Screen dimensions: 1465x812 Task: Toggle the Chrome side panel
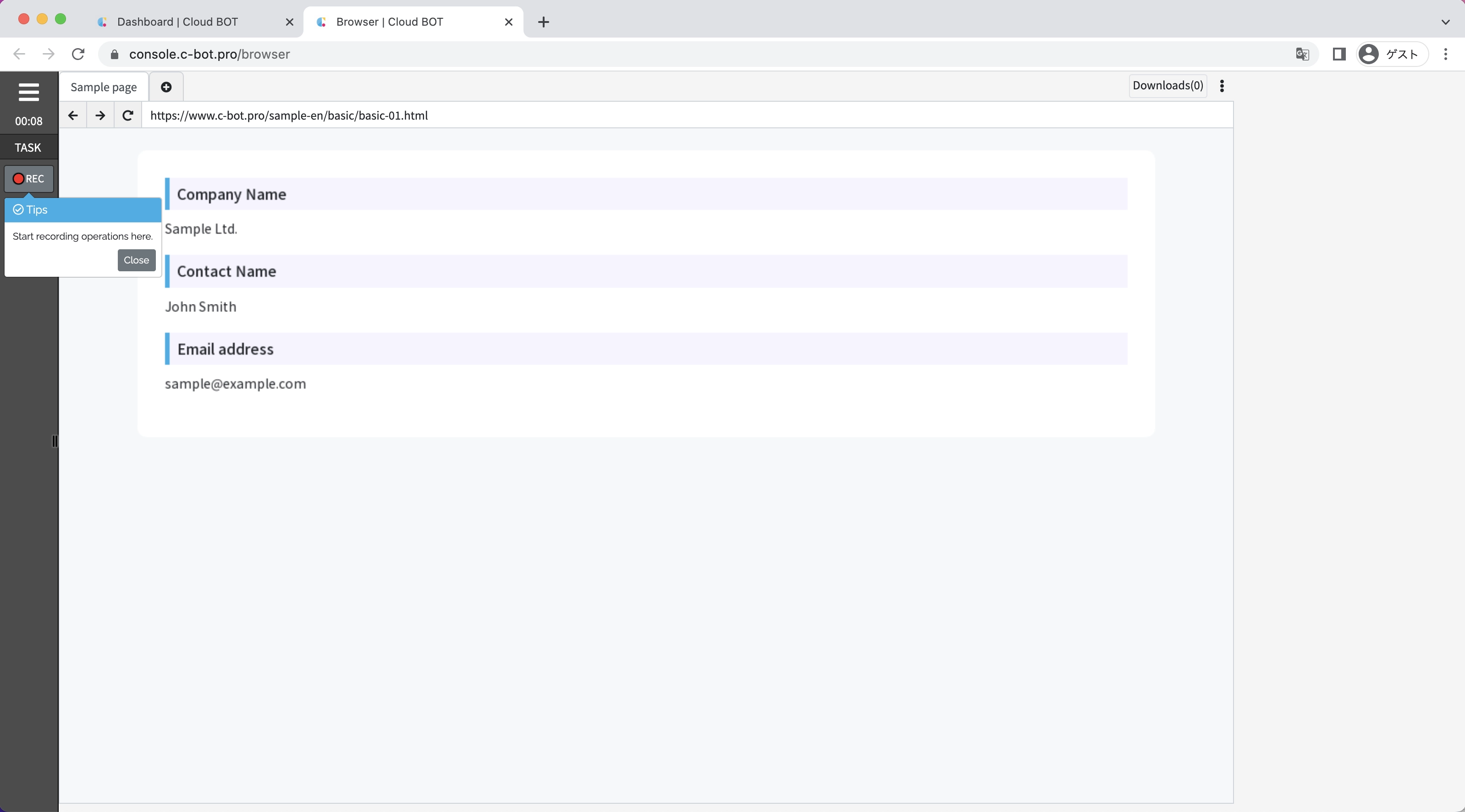coord(1339,54)
